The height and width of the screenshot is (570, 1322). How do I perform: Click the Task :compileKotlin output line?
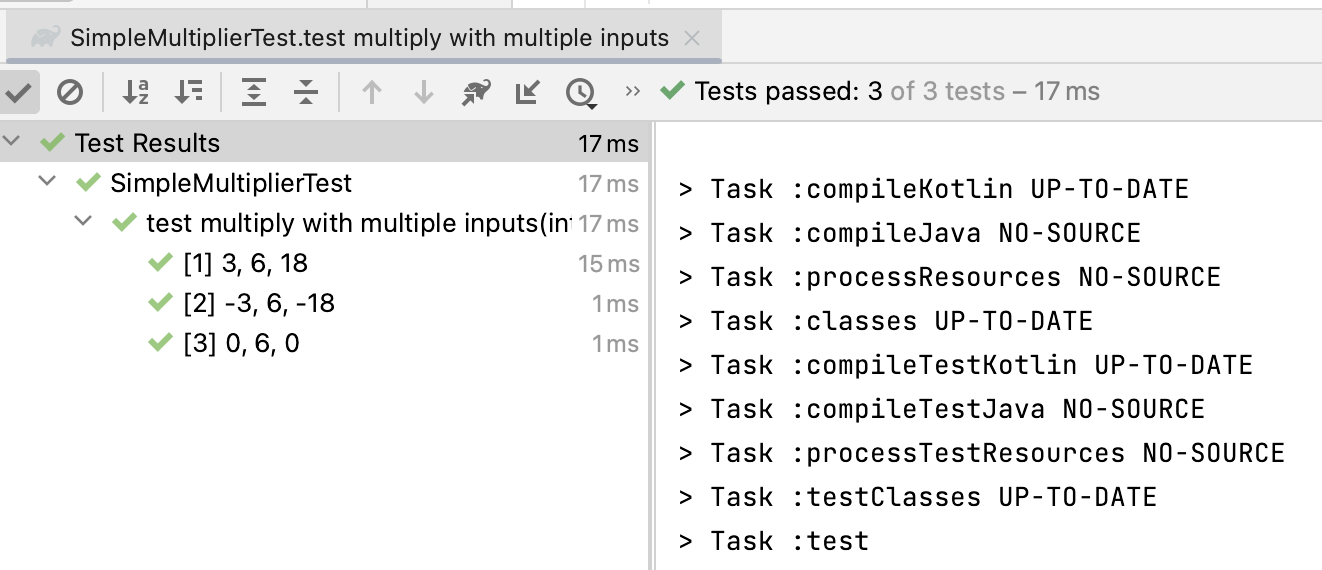(934, 189)
